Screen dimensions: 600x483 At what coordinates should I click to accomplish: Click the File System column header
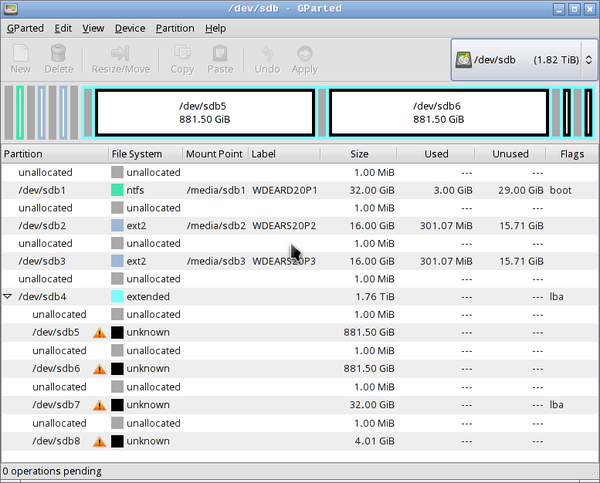(145, 154)
